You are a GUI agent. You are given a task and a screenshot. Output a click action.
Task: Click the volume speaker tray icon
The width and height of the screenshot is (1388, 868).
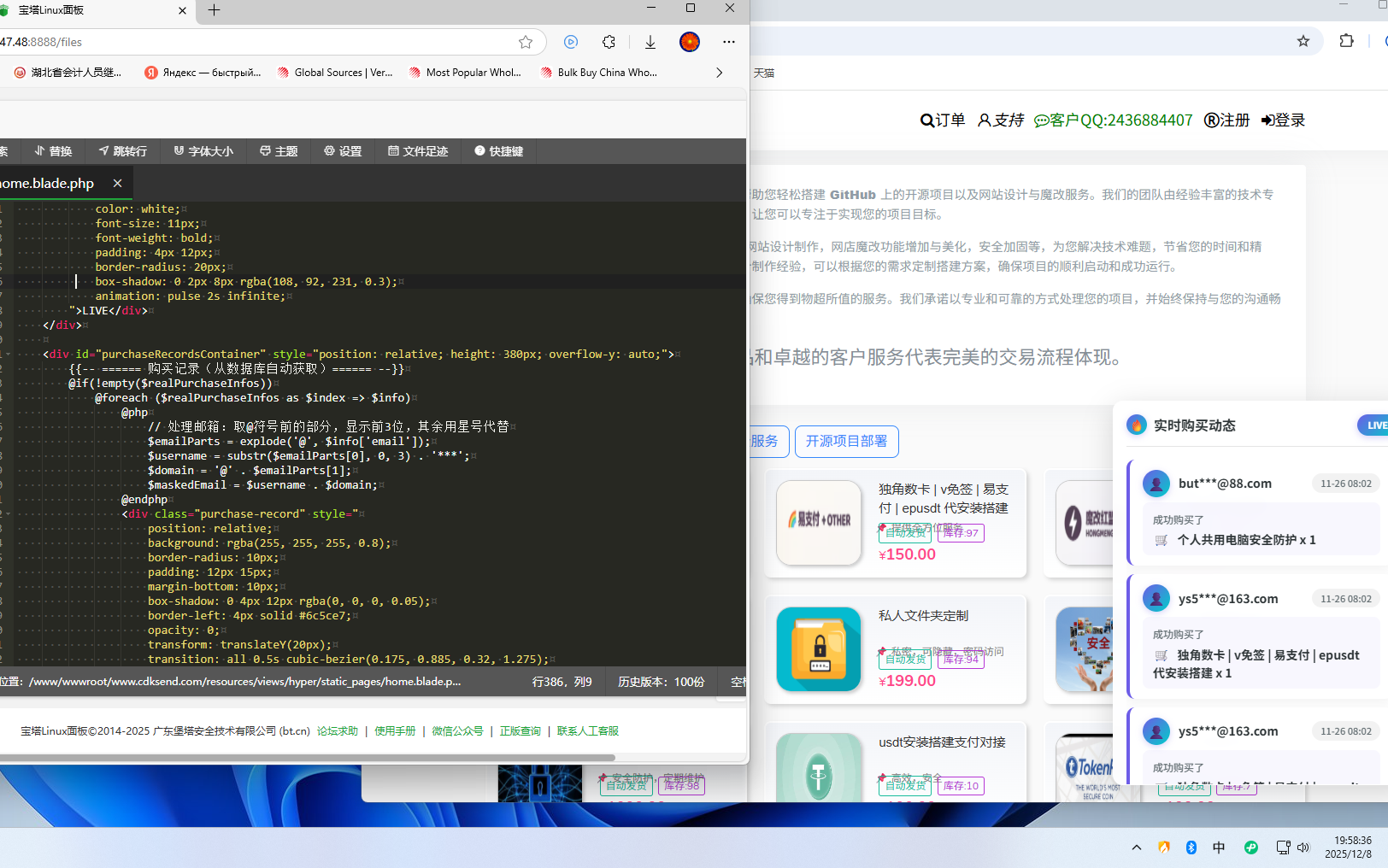coord(1303,847)
